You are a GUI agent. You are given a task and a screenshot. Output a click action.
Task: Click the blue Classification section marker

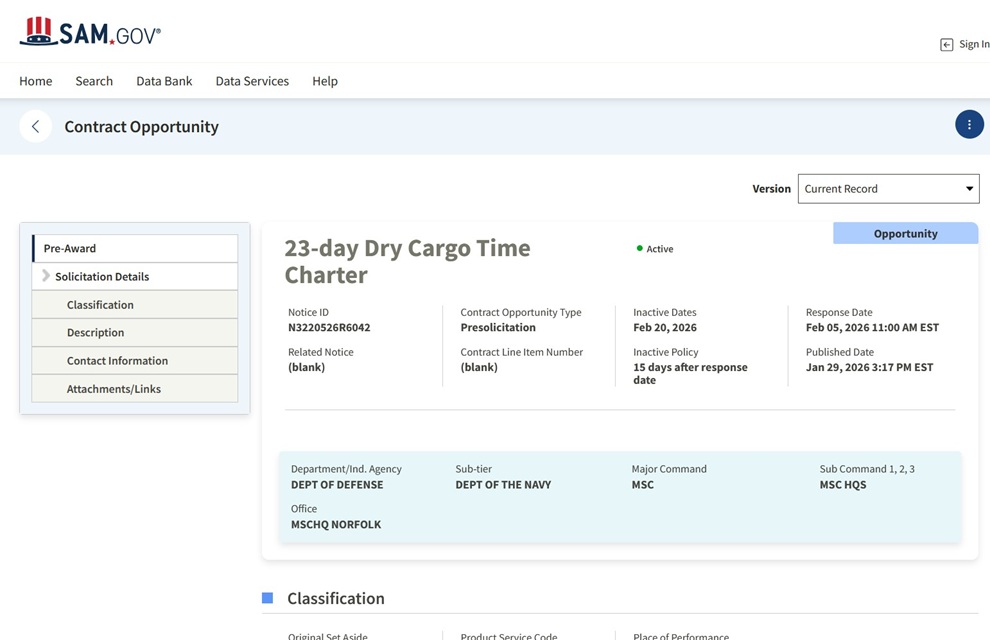tap(267, 598)
